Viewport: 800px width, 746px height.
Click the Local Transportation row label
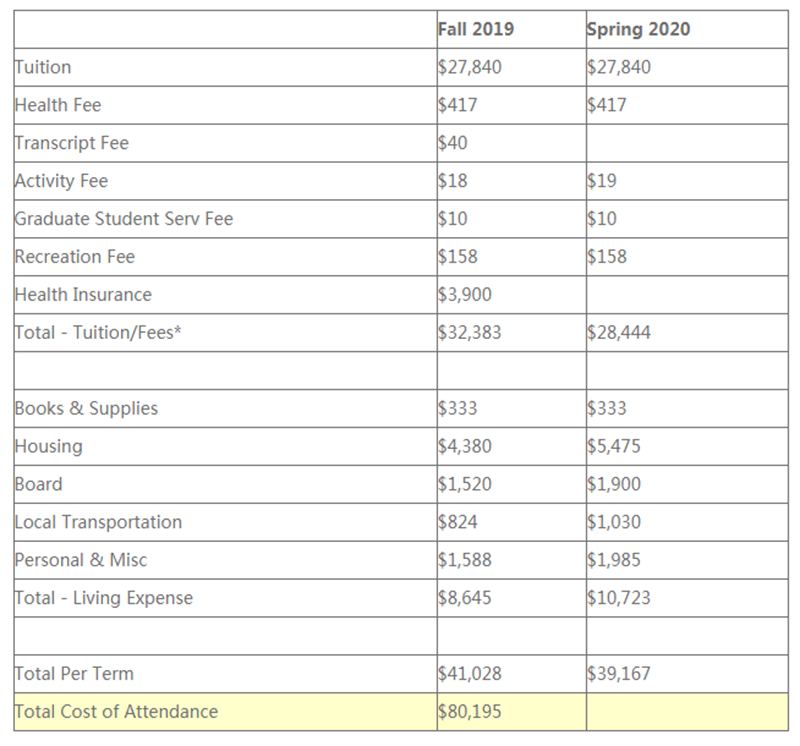(x=98, y=523)
